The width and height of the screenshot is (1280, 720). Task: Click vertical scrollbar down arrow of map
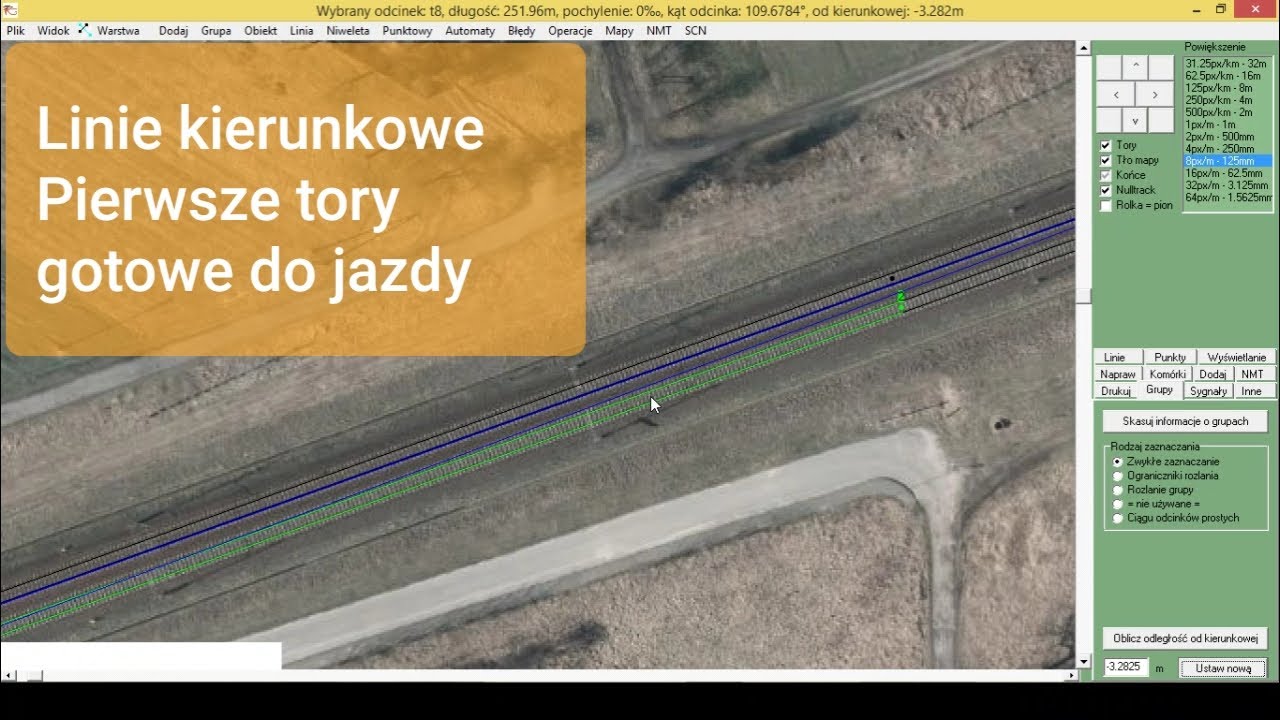coord(1083,662)
